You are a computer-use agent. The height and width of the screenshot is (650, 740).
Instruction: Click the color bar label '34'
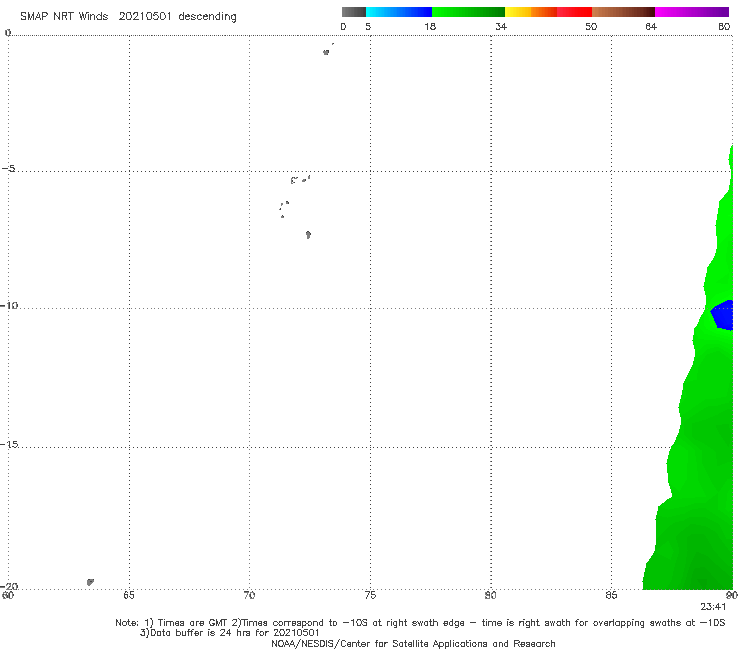[x=501, y=26]
